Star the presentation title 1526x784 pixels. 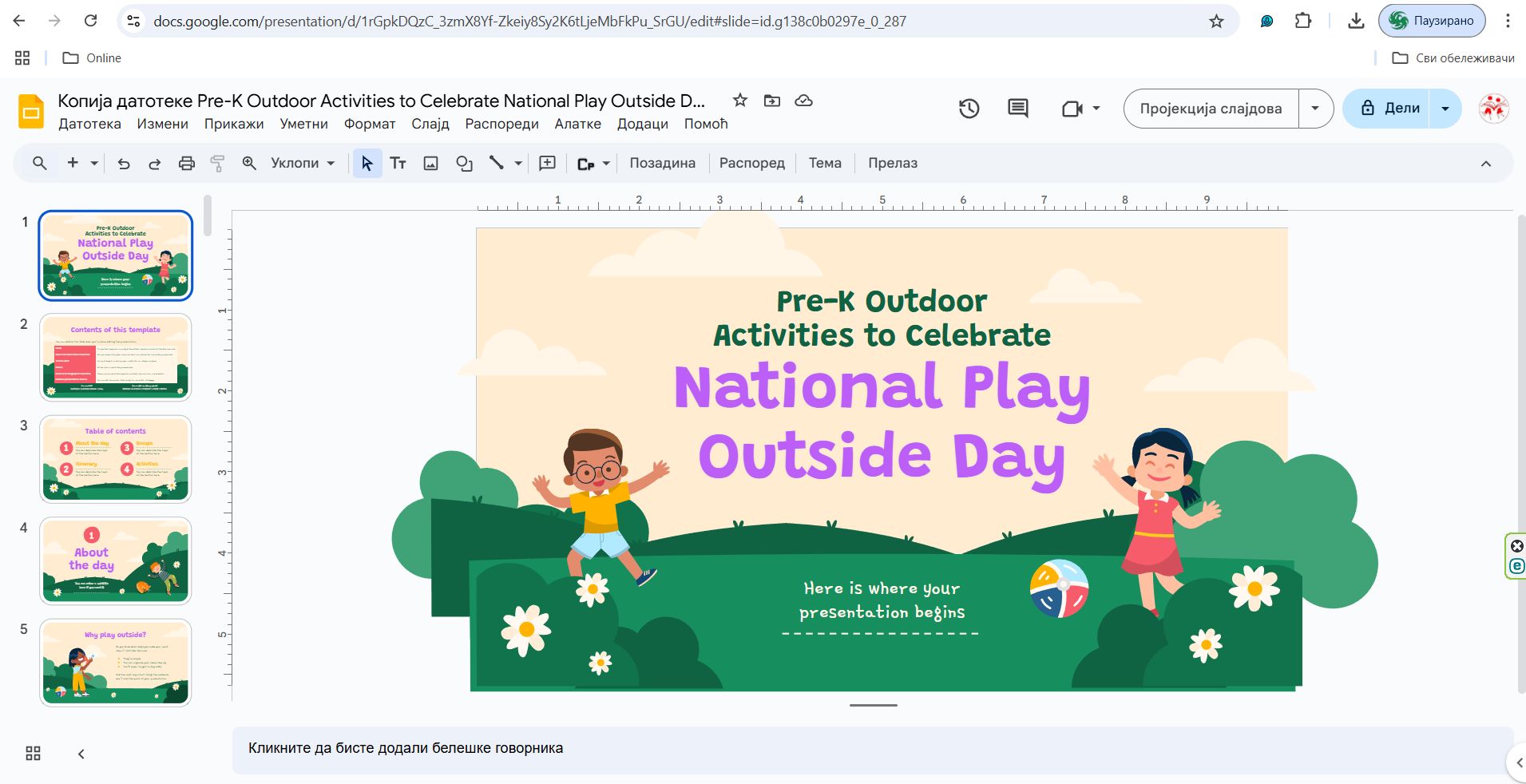click(739, 101)
